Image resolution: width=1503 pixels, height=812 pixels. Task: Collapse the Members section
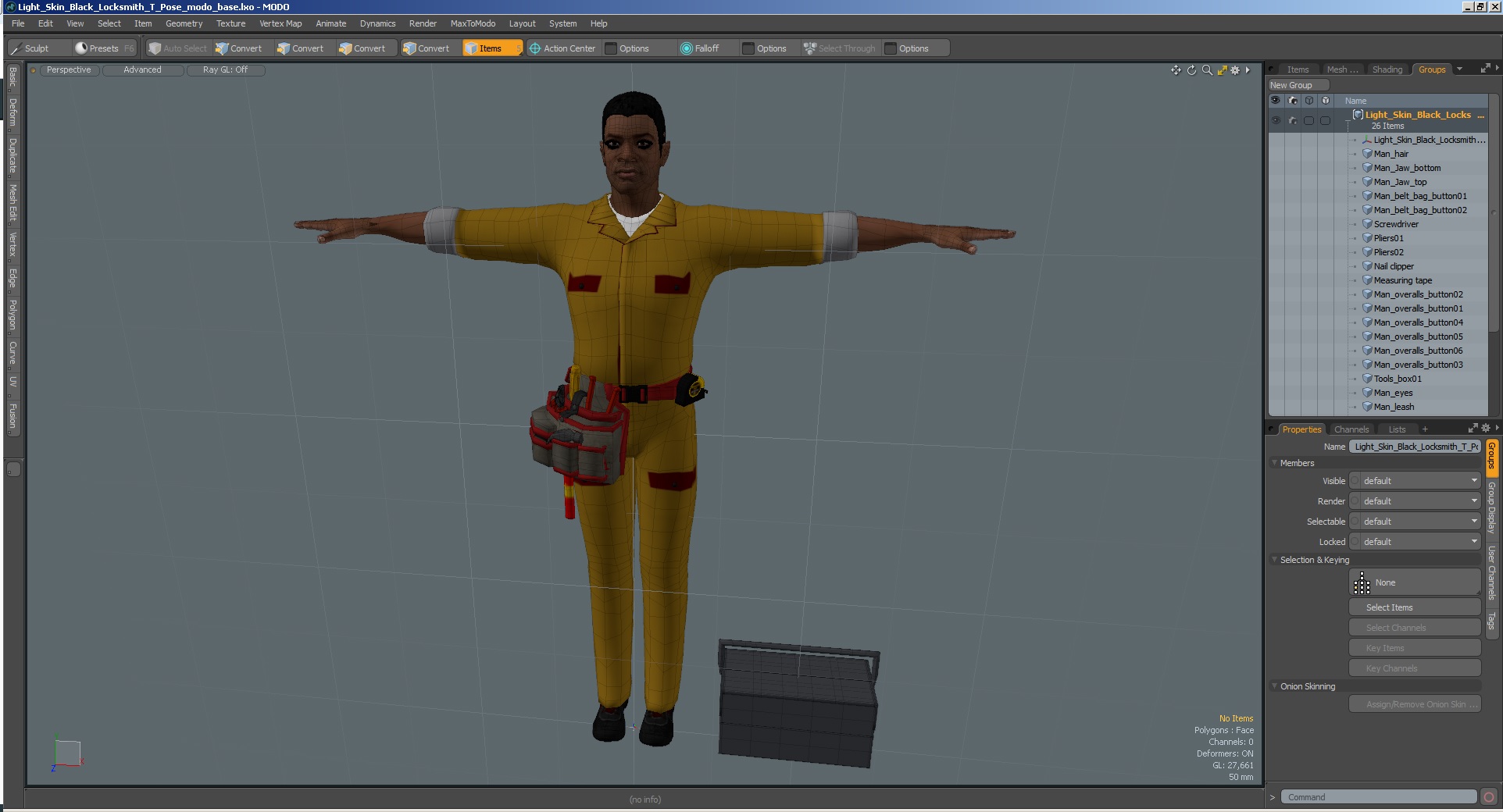1274,463
